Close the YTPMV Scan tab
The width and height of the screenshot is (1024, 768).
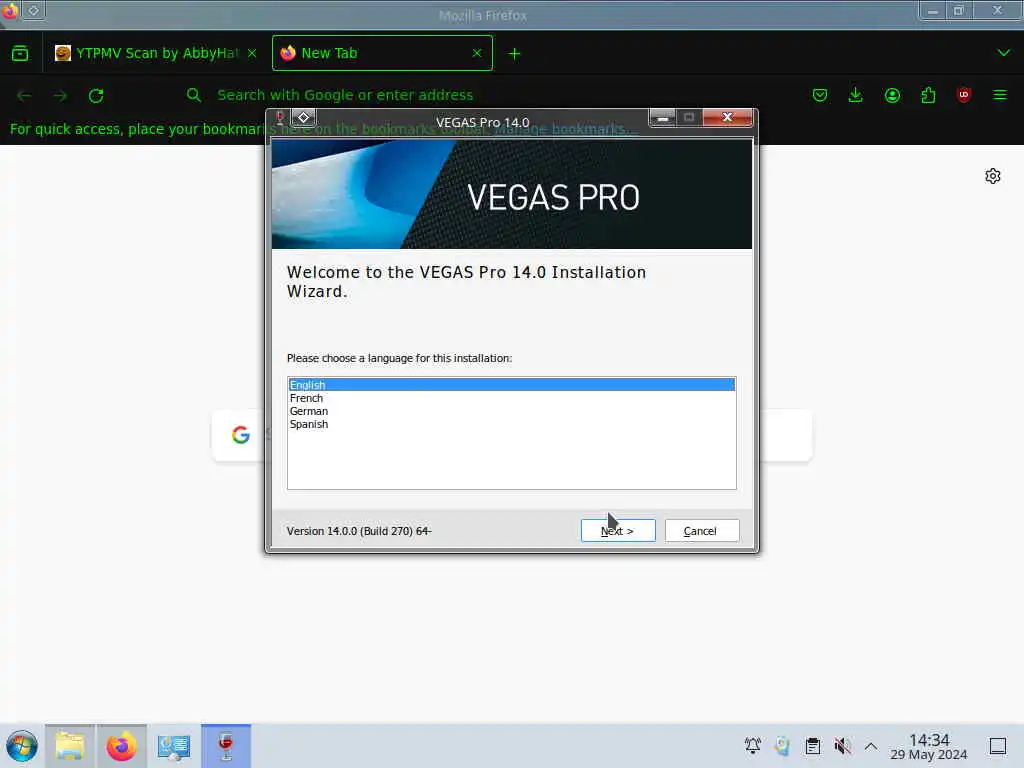[x=252, y=54]
